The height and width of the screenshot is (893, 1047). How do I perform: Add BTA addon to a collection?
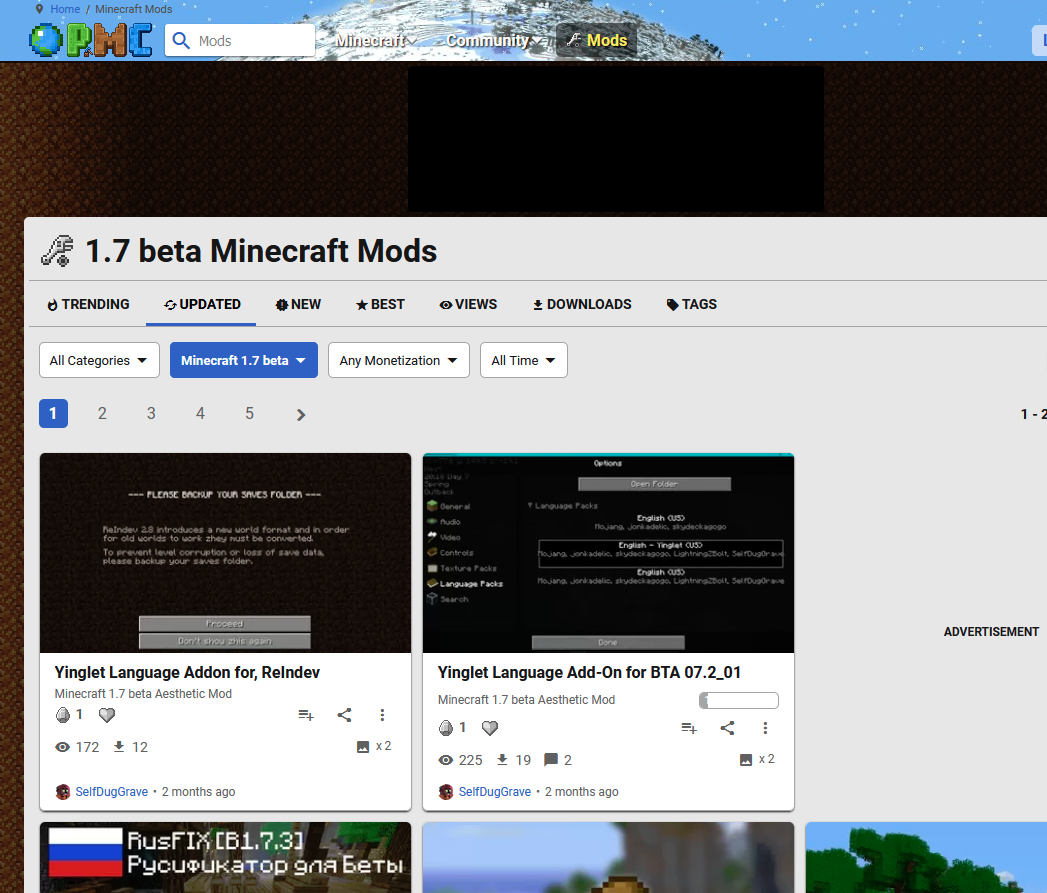(689, 728)
